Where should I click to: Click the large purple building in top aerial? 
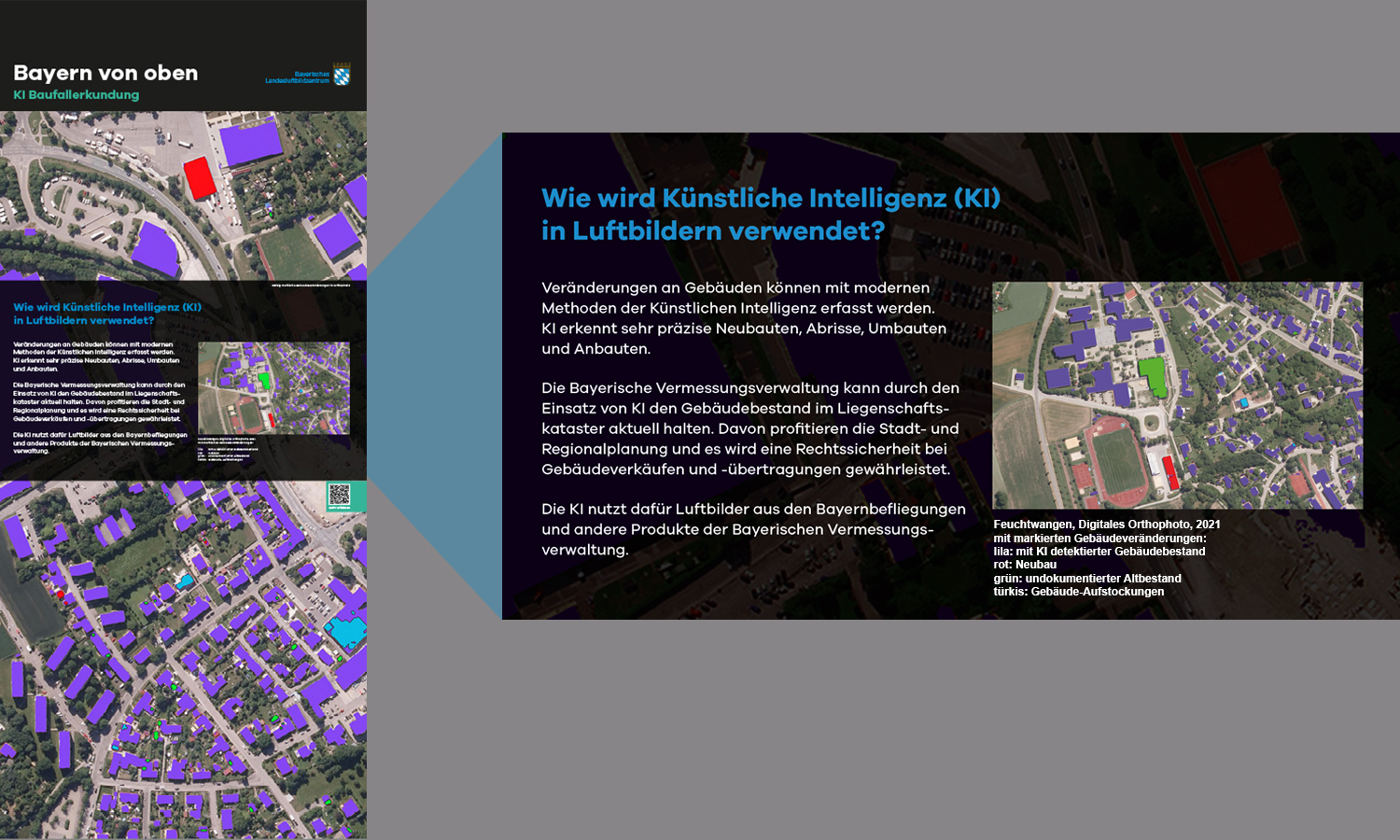tap(250, 143)
